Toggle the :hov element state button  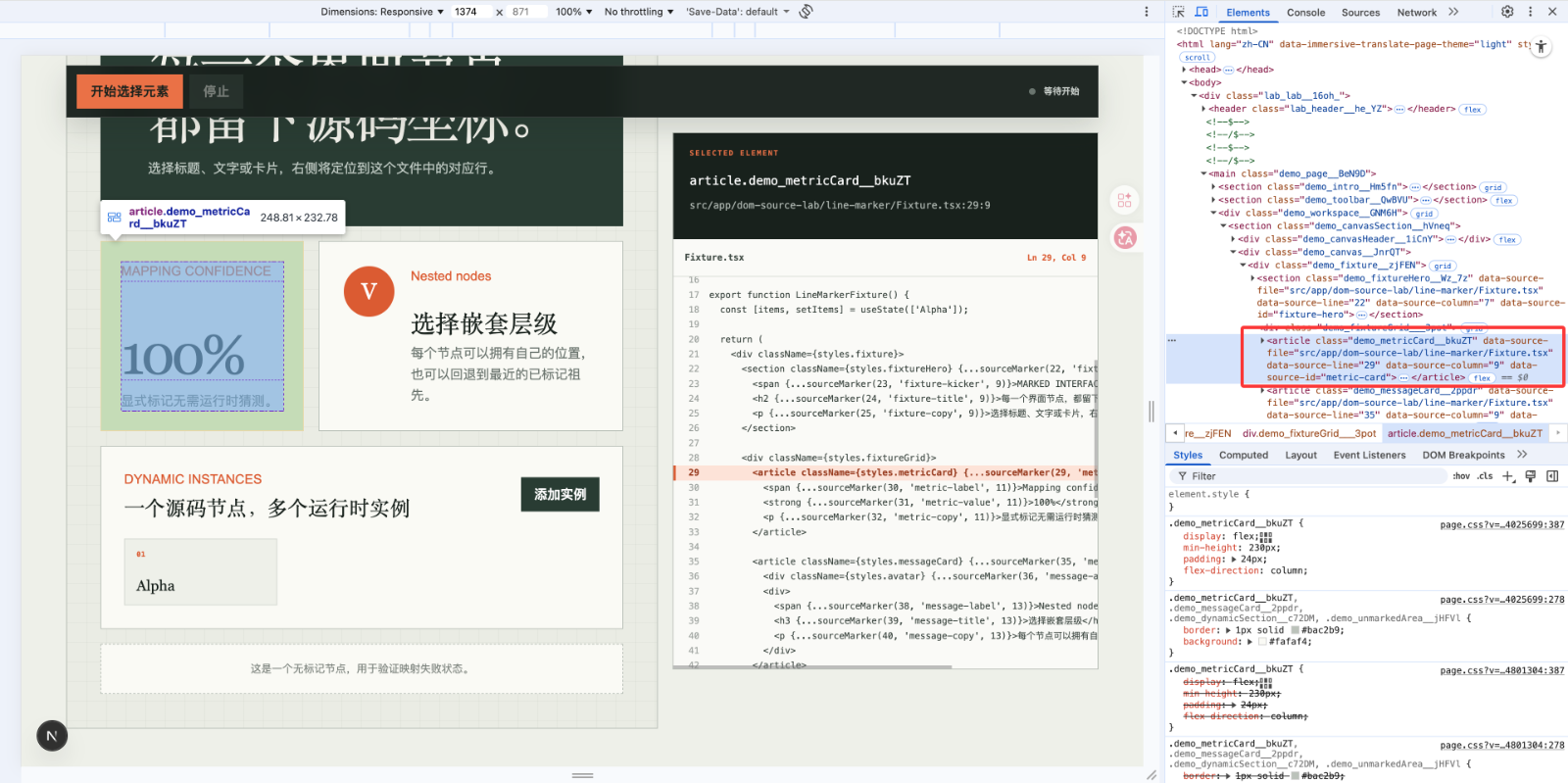point(1461,476)
